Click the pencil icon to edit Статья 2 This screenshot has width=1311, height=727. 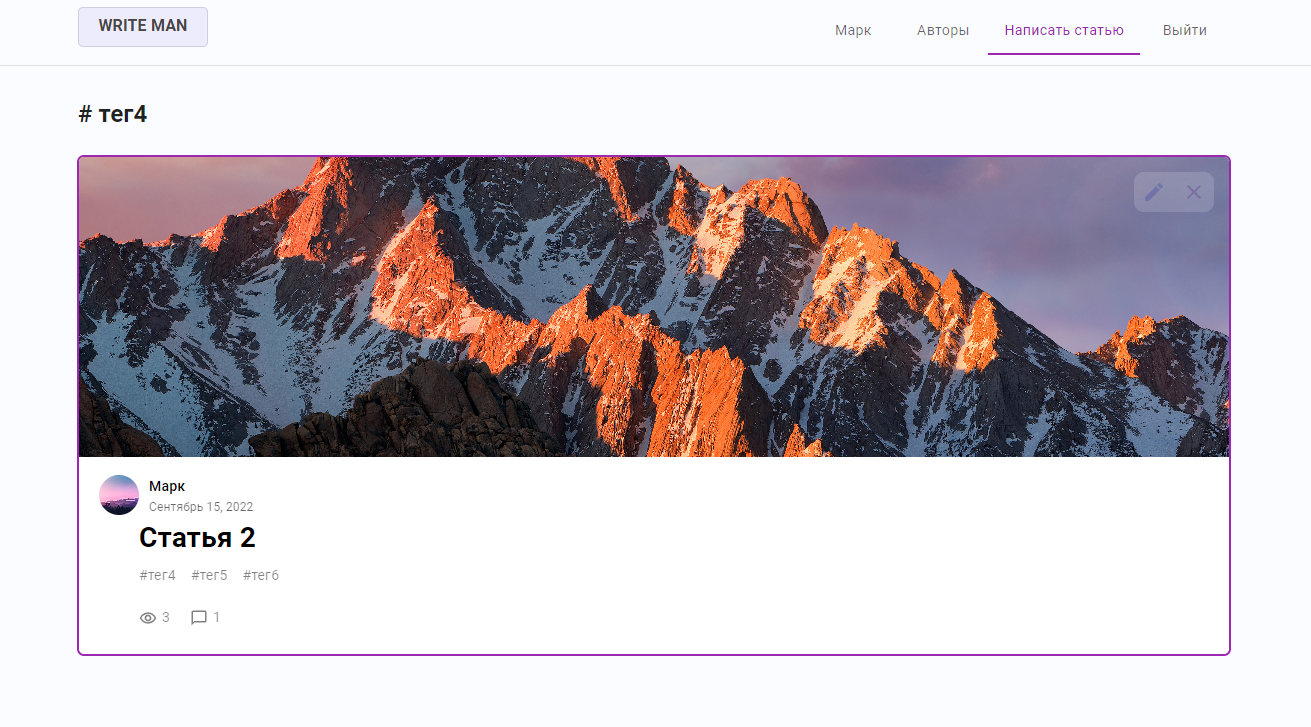pyautogui.click(x=1153, y=192)
